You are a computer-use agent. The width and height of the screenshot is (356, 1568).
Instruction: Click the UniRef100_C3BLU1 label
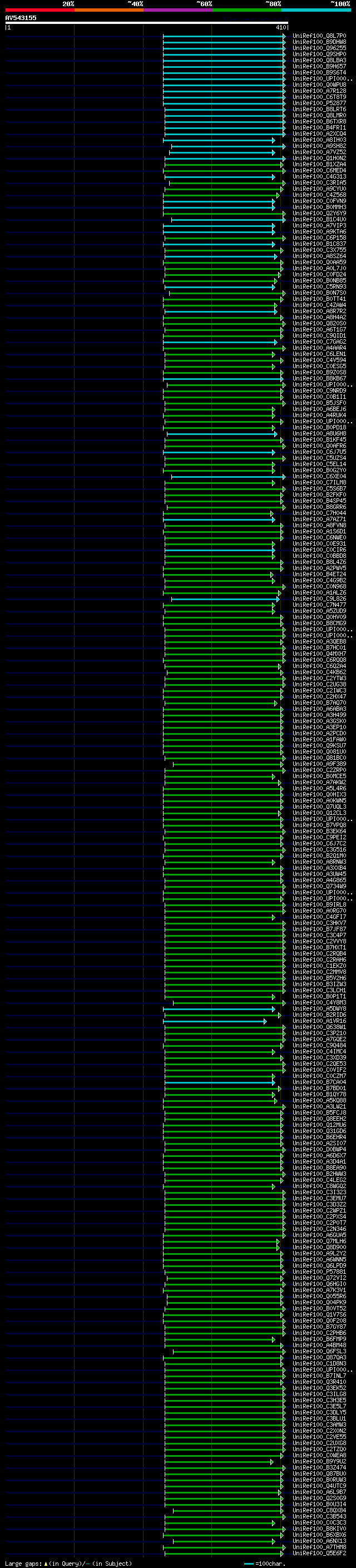[319, 1418]
